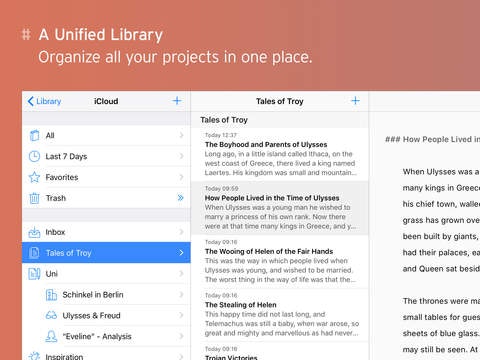The height and width of the screenshot is (360, 480).
Task: Open Schinkel in Berlin subgroup label
Action: click(93, 295)
